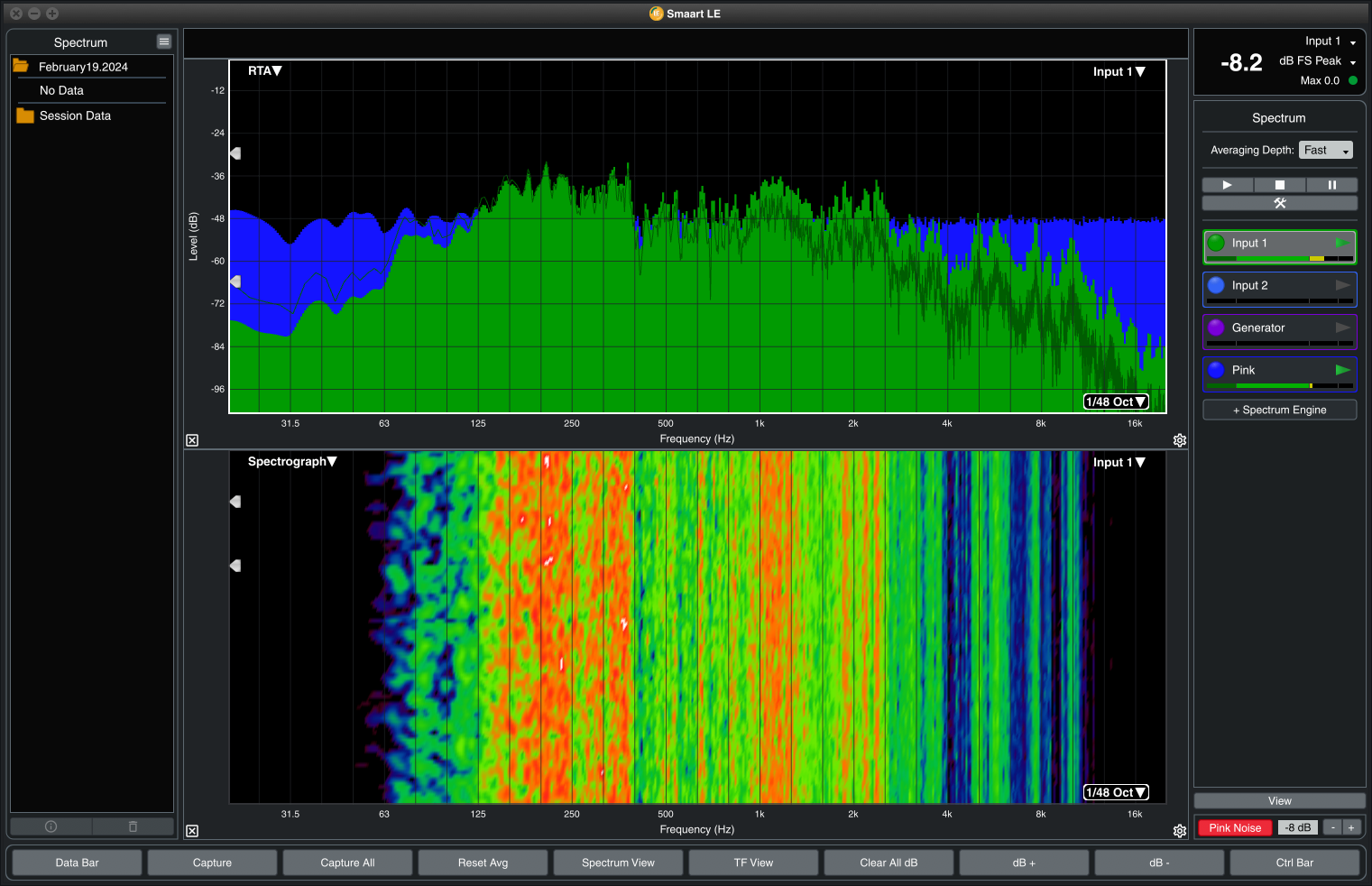Click the green Max clip indicator dot

click(1352, 80)
